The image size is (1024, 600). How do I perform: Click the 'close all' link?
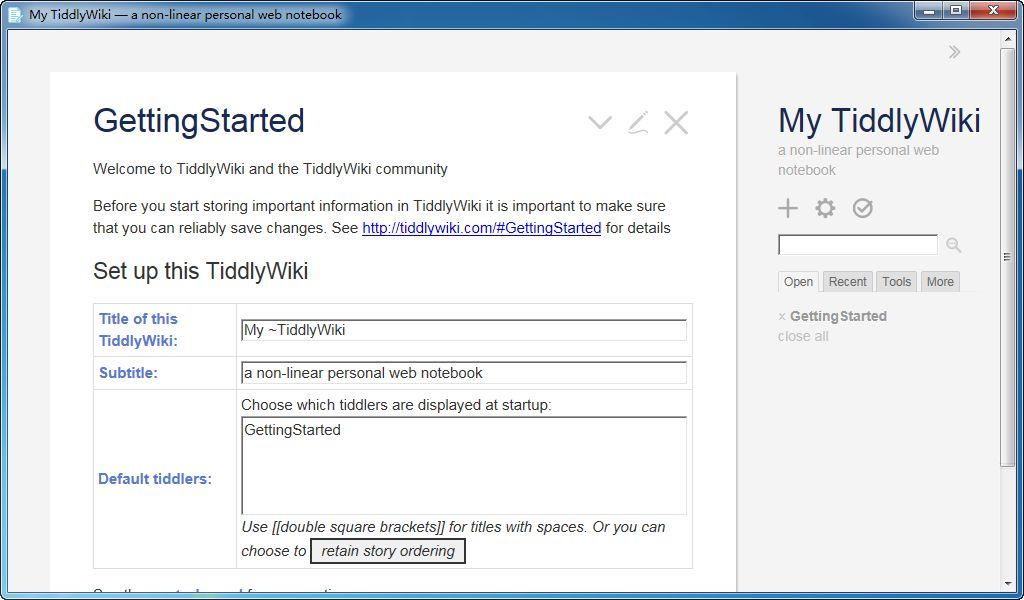click(803, 336)
